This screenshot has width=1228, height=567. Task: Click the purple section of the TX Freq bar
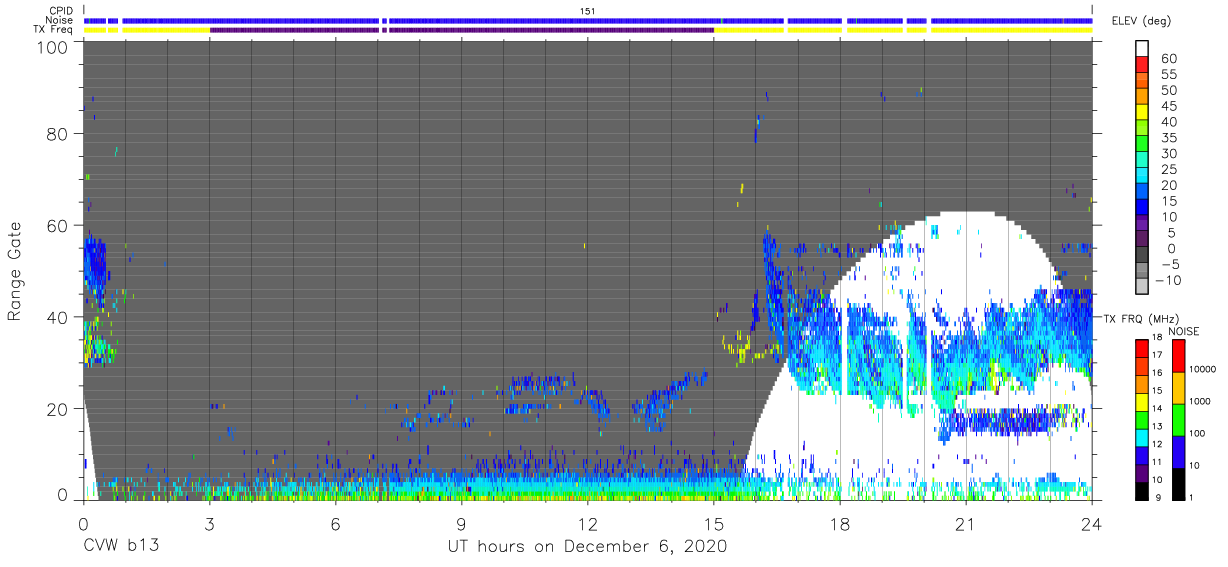(x=462, y=30)
